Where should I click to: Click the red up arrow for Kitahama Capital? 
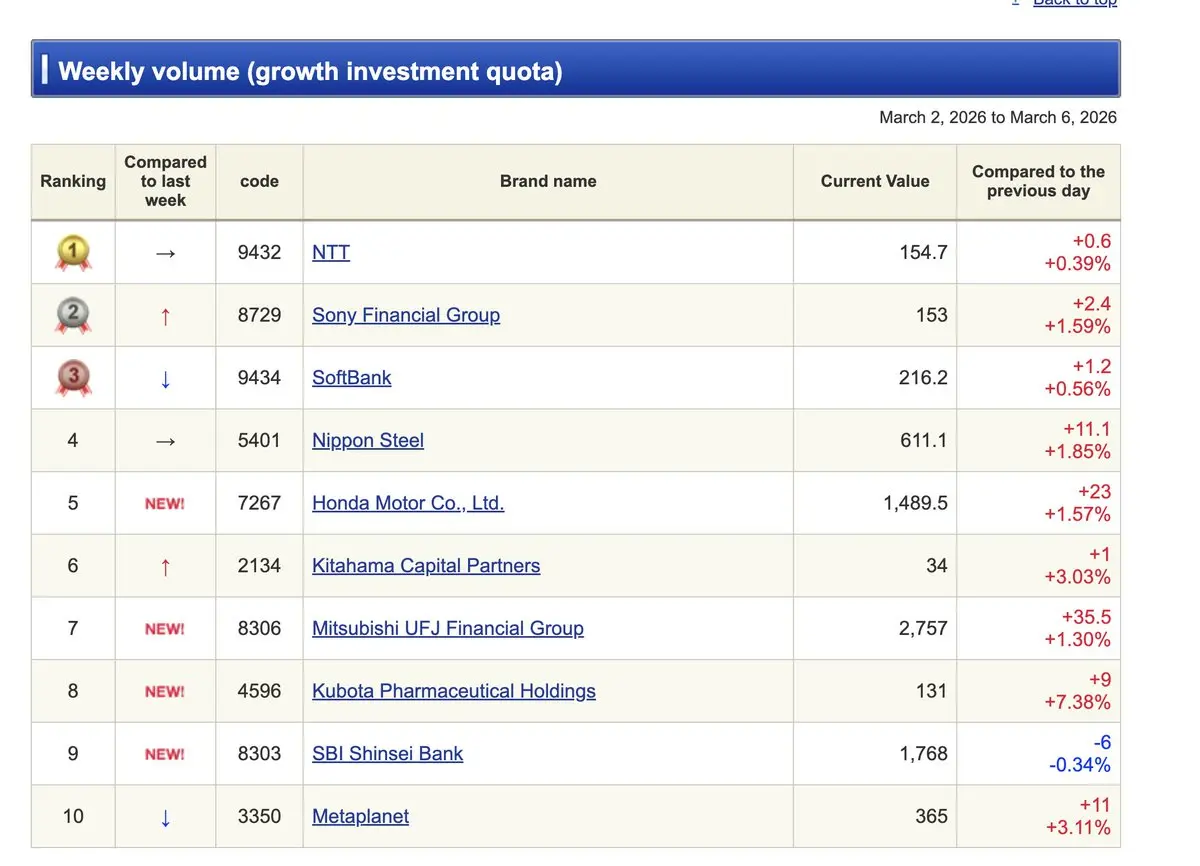165,567
